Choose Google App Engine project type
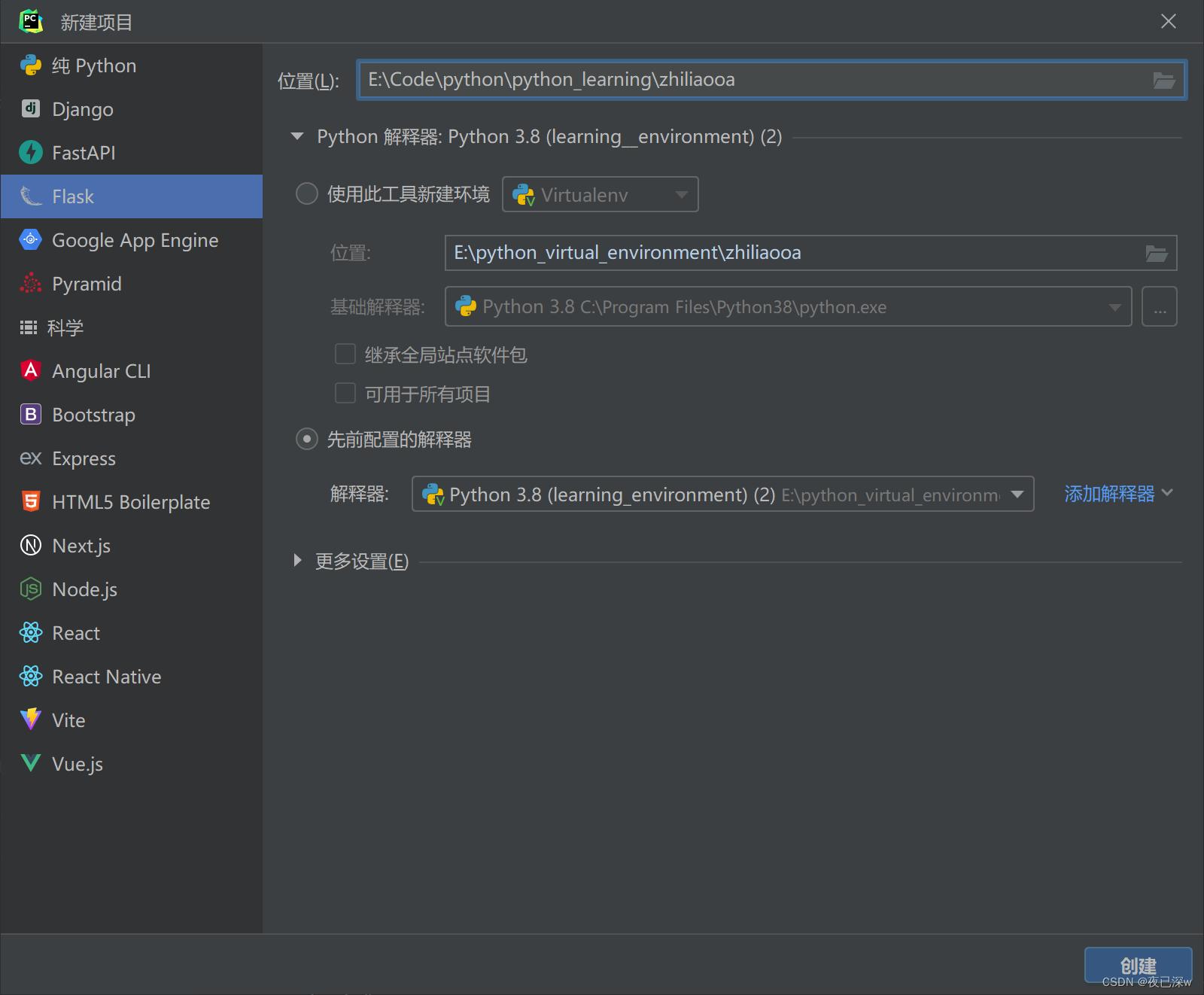Viewport: 1204px width, 995px height. pyautogui.click(x=132, y=240)
